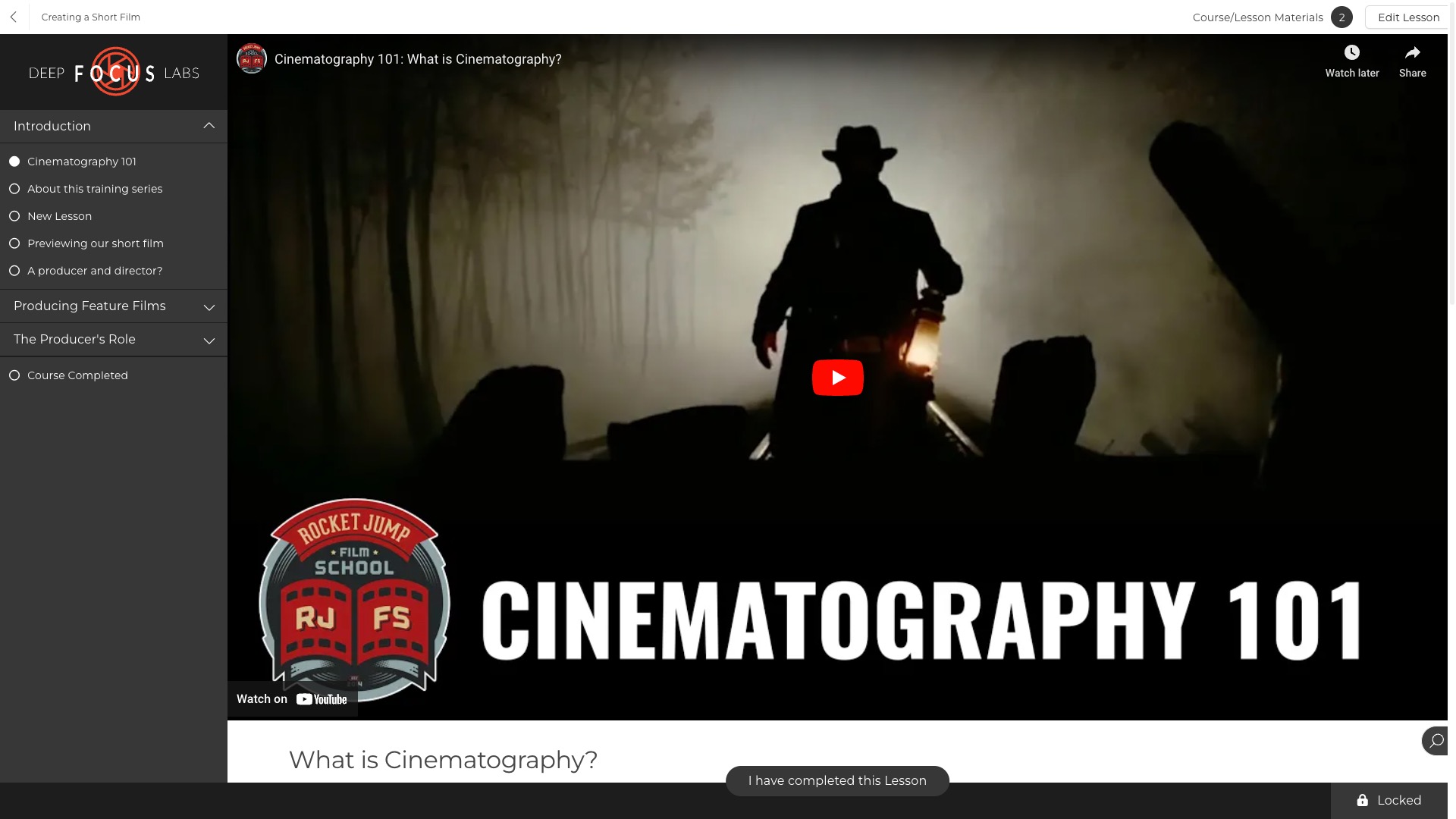Image resolution: width=1456 pixels, height=819 pixels.
Task: Click the lock icon in Locked button
Action: pos(1362,800)
